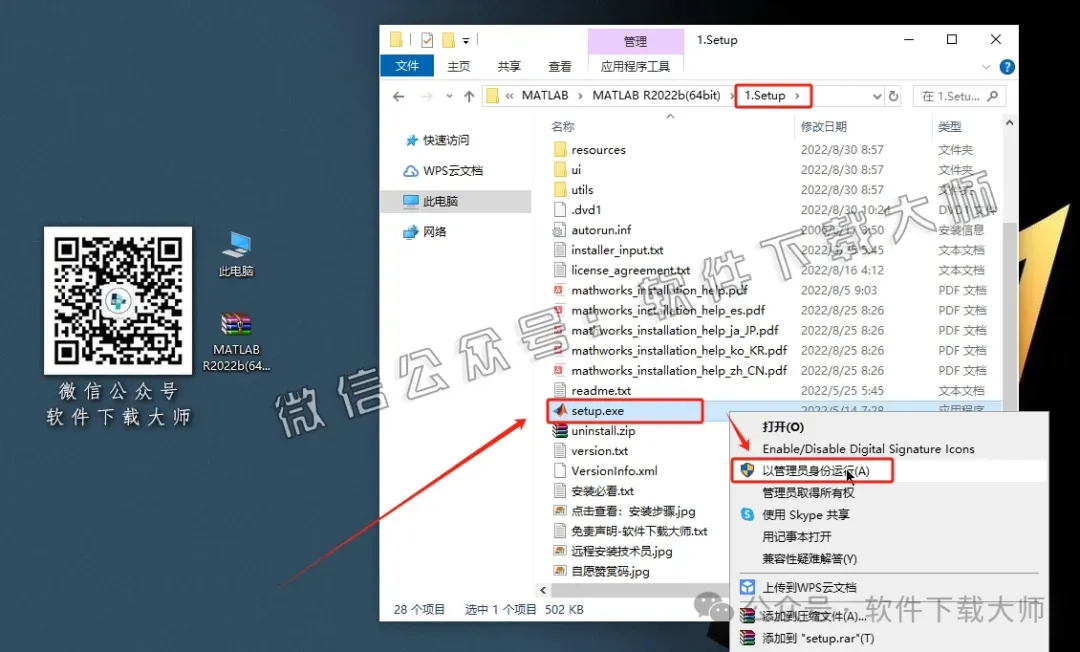This screenshot has width=1080, height=652.
Task: Expand the address bar history dropdown
Action: pos(877,96)
